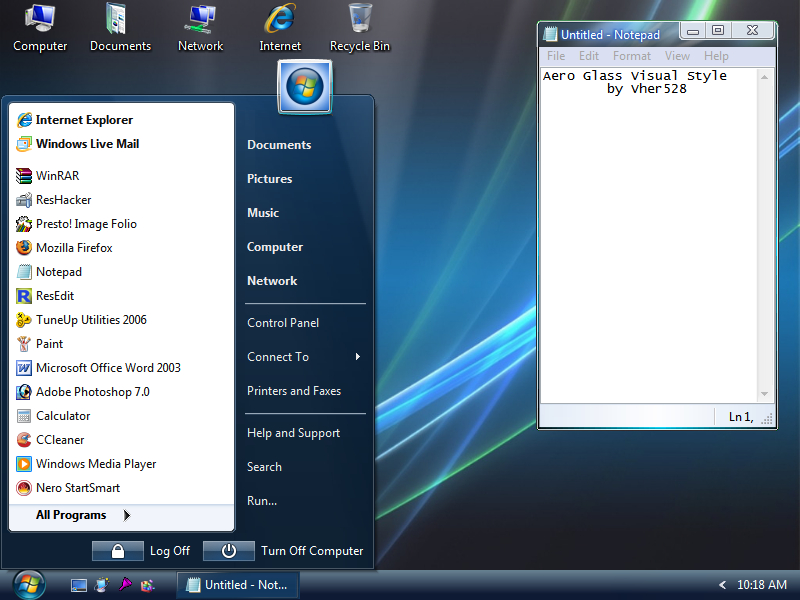The width and height of the screenshot is (800, 600).
Task: Open the Network desktop icon
Action: click(201, 29)
